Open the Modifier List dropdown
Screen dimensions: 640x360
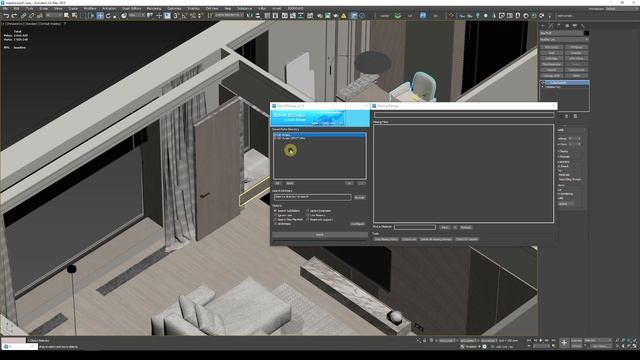tap(564, 40)
